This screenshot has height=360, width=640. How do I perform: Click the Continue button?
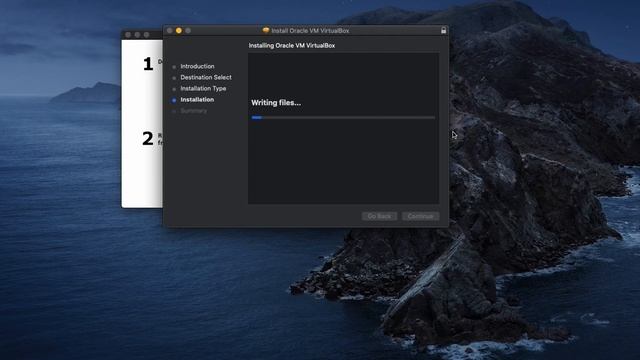[x=420, y=216]
